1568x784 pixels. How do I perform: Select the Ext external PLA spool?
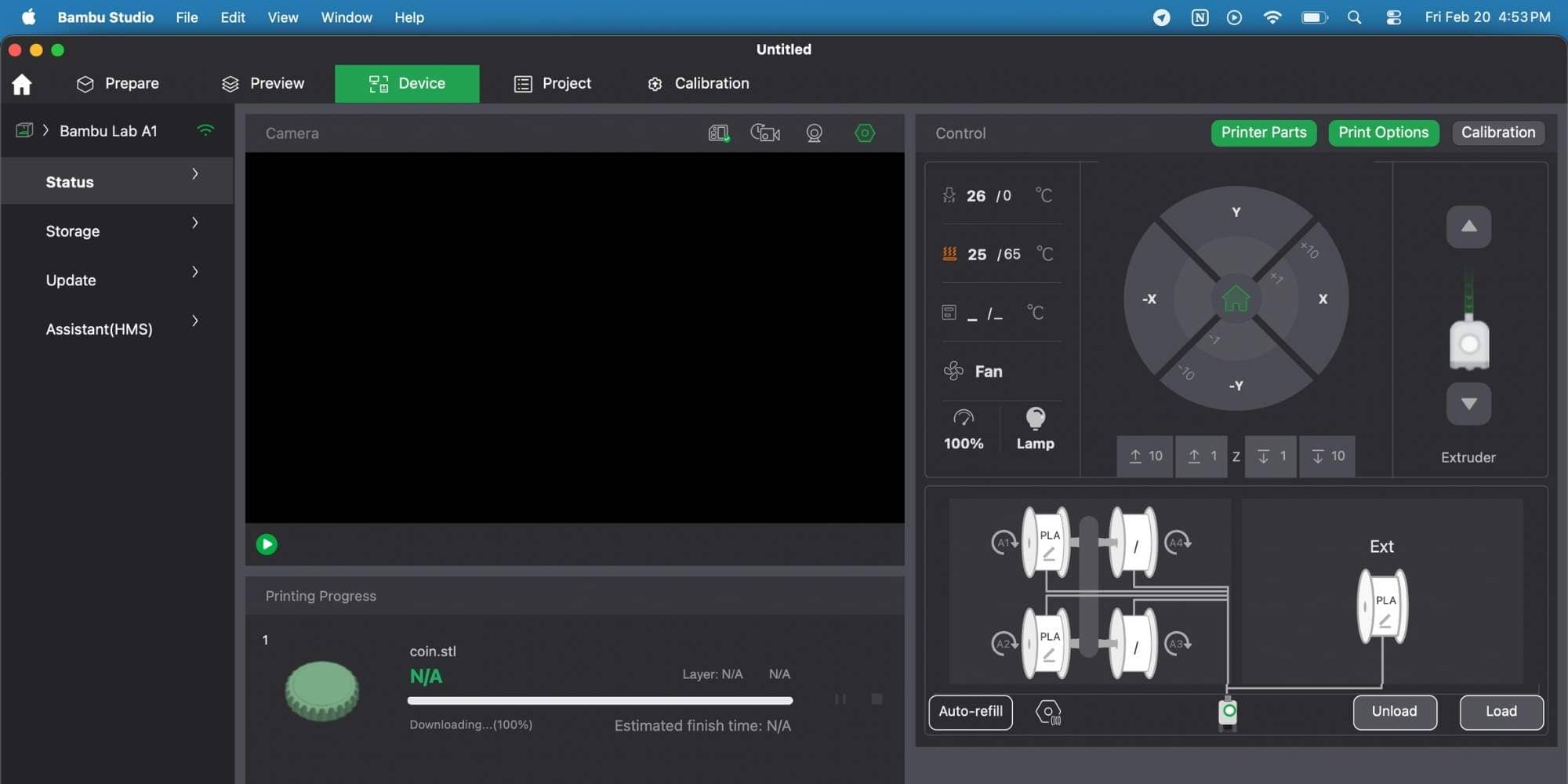pyautogui.click(x=1383, y=607)
